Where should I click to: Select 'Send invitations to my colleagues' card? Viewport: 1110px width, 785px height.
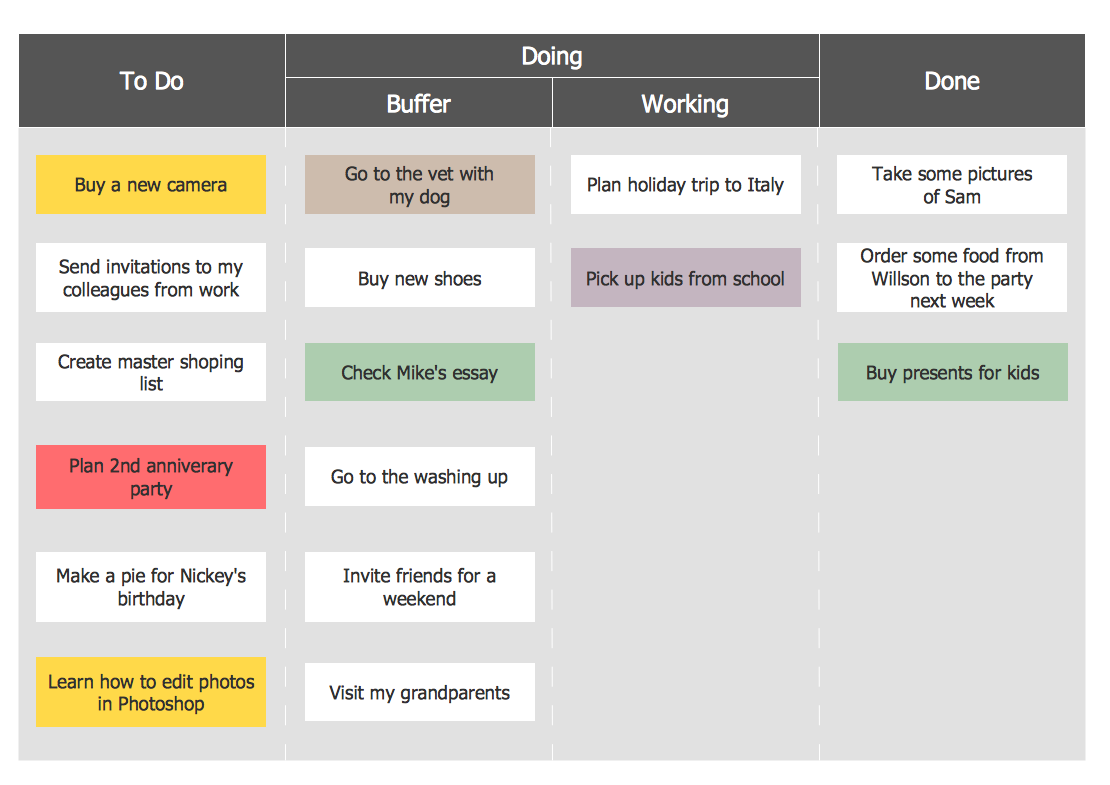point(151,278)
